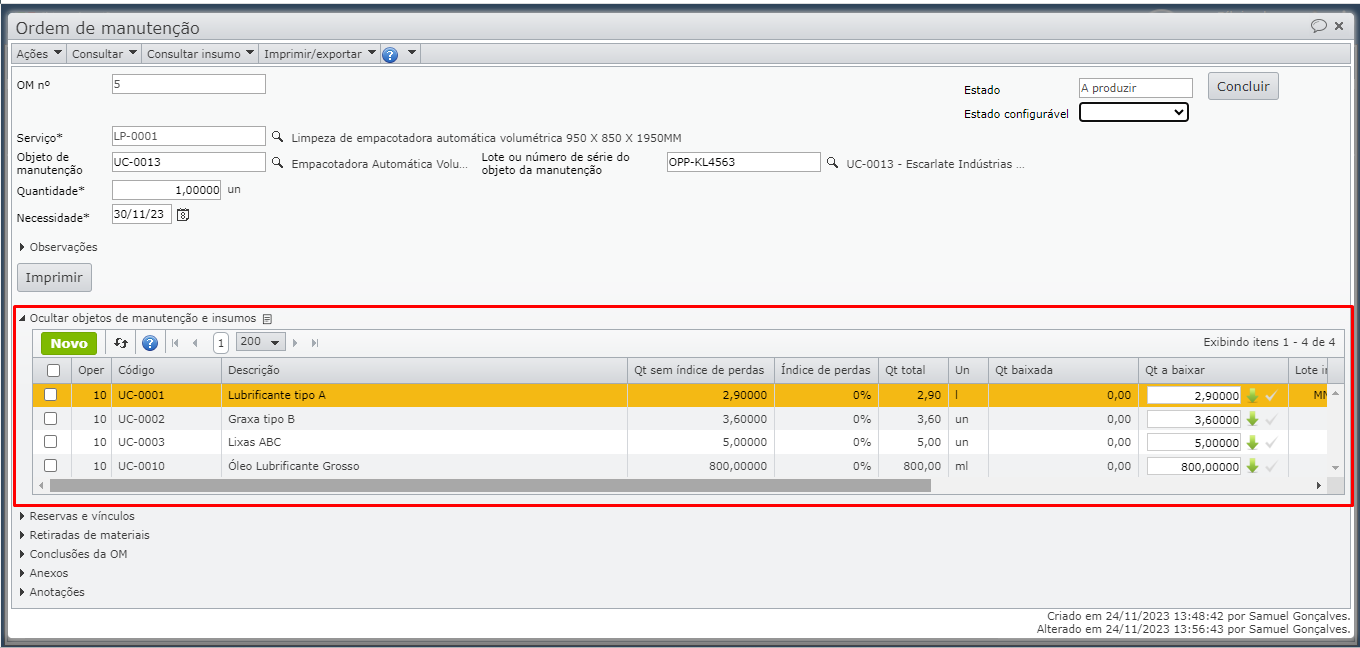
Task: Sort grid by Código column header
Action: point(166,370)
